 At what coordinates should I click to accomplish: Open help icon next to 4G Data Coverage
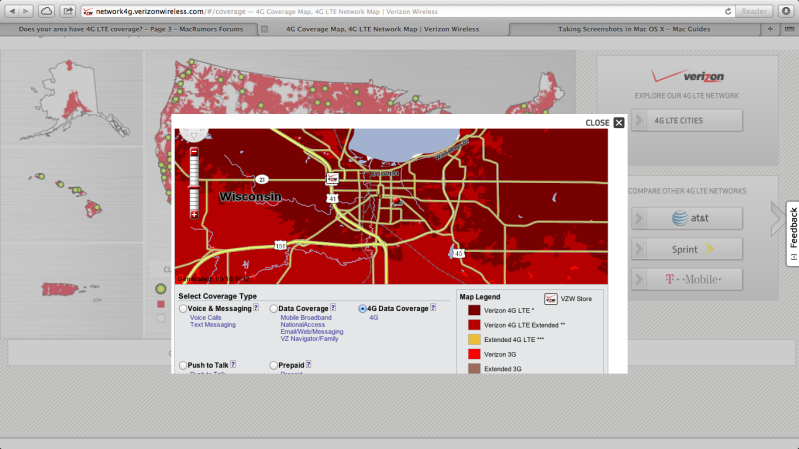433,308
